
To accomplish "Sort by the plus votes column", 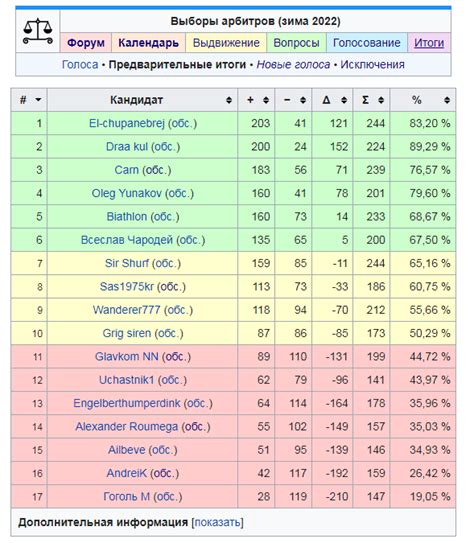I will 266,100.
